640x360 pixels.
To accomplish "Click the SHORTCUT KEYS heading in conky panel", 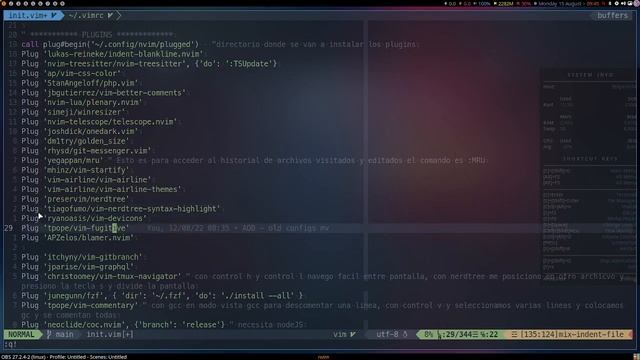I will [590, 158].
